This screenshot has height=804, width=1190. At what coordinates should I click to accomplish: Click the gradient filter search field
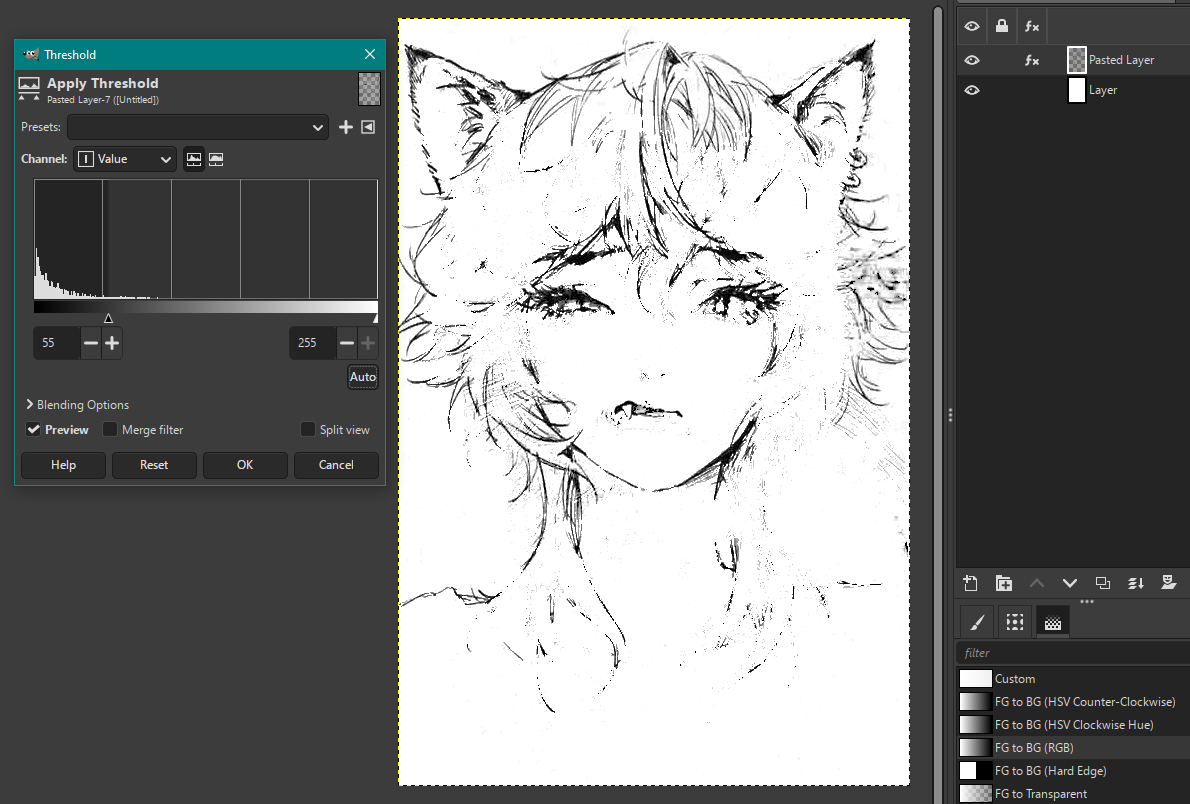(1072, 653)
